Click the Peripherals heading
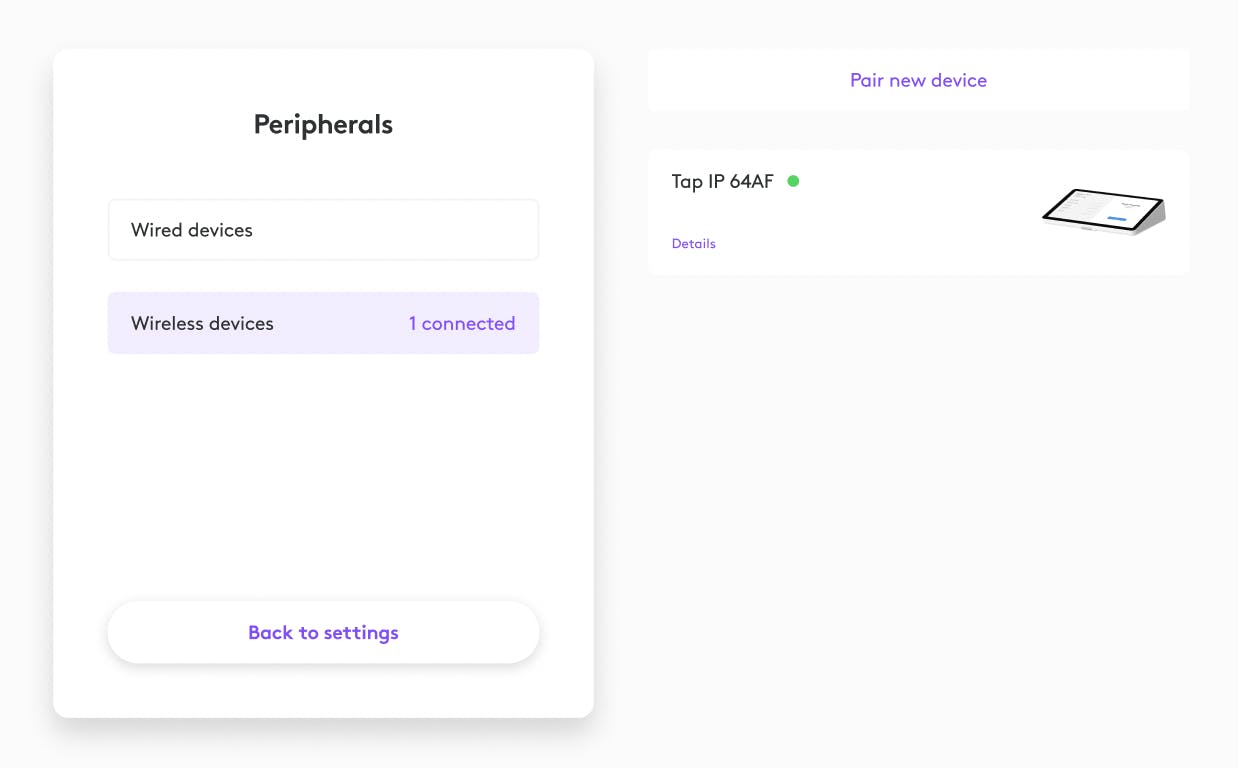This screenshot has width=1238, height=768. [323, 125]
